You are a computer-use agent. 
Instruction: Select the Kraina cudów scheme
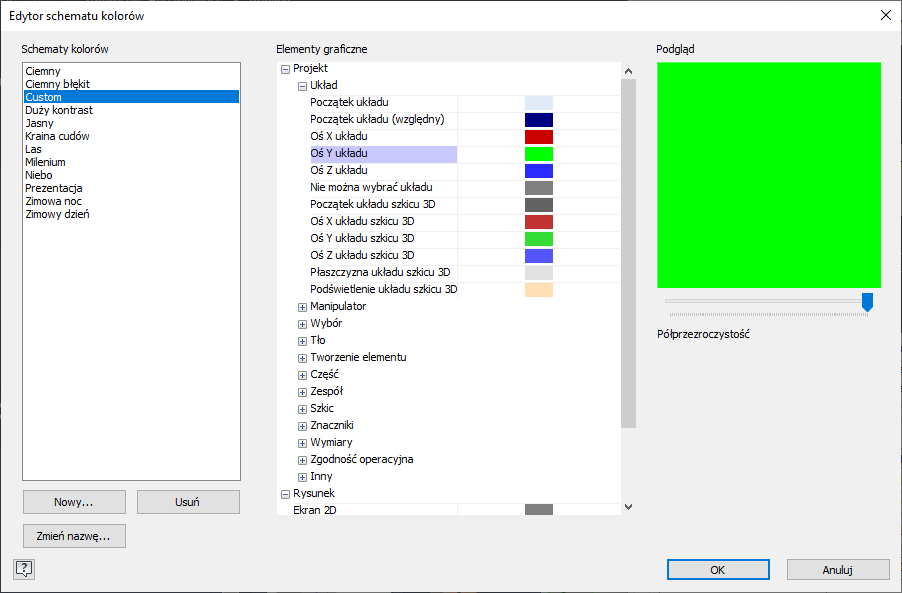tap(131, 136)
